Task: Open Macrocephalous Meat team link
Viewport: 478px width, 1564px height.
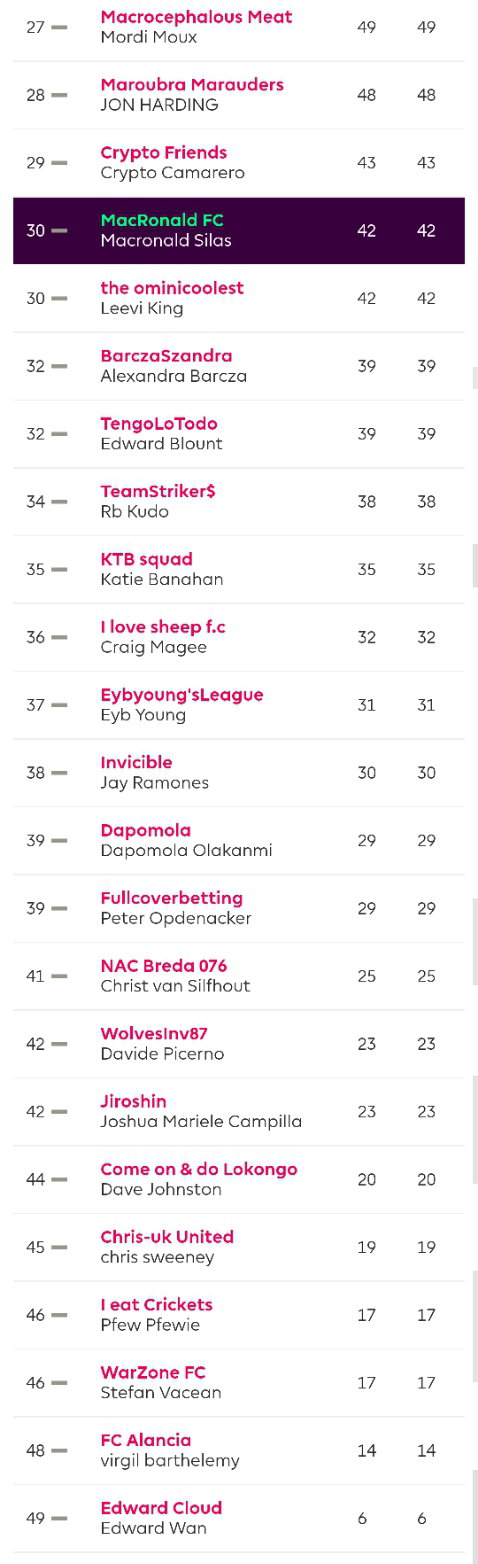Action: click(x=196, y=17)
